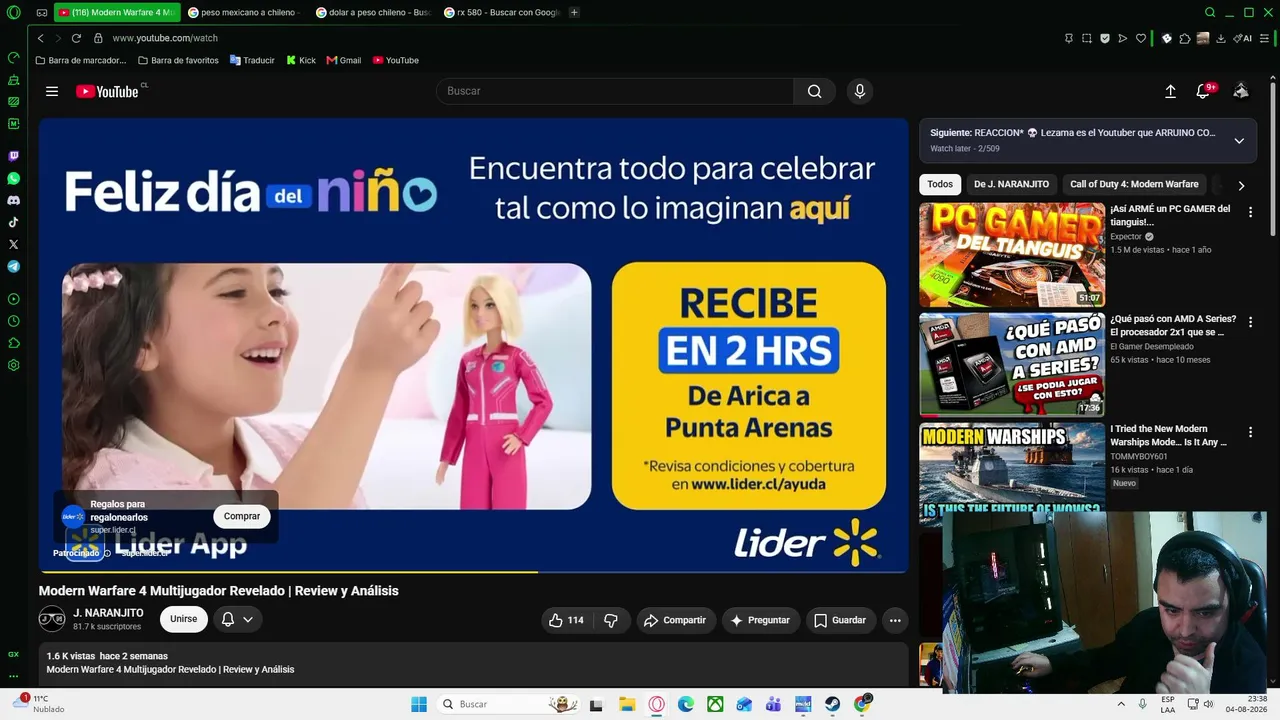Select the 'Todos' filter chip
This screenshot has height=720, width=1280.
coord(940,185)
